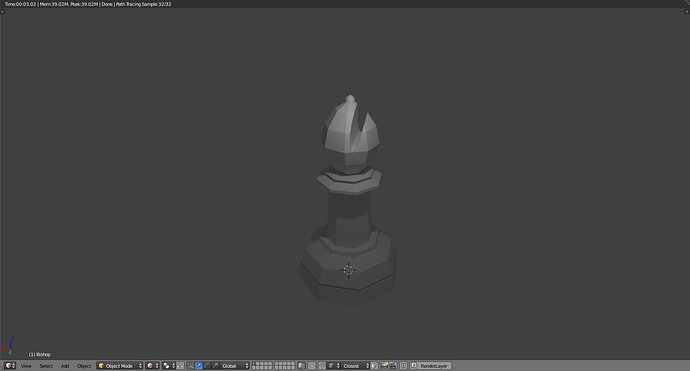Screen dimensions: 690x371
Task: Open the Global transform orientation dropdown
Action: click(235, 366)
